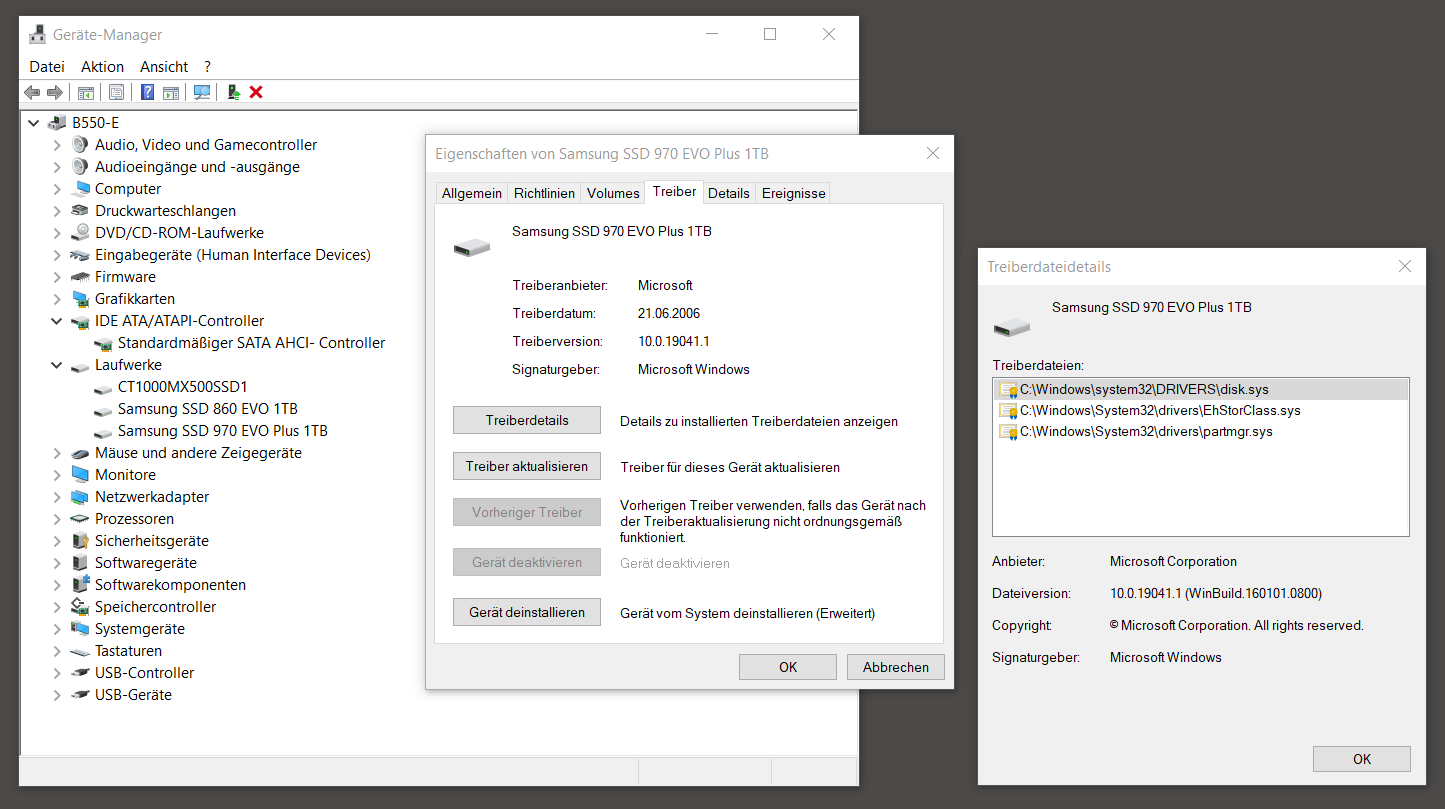
Task: Select the CT1000MX500SSD1 drive
Action: pos(182,387)
